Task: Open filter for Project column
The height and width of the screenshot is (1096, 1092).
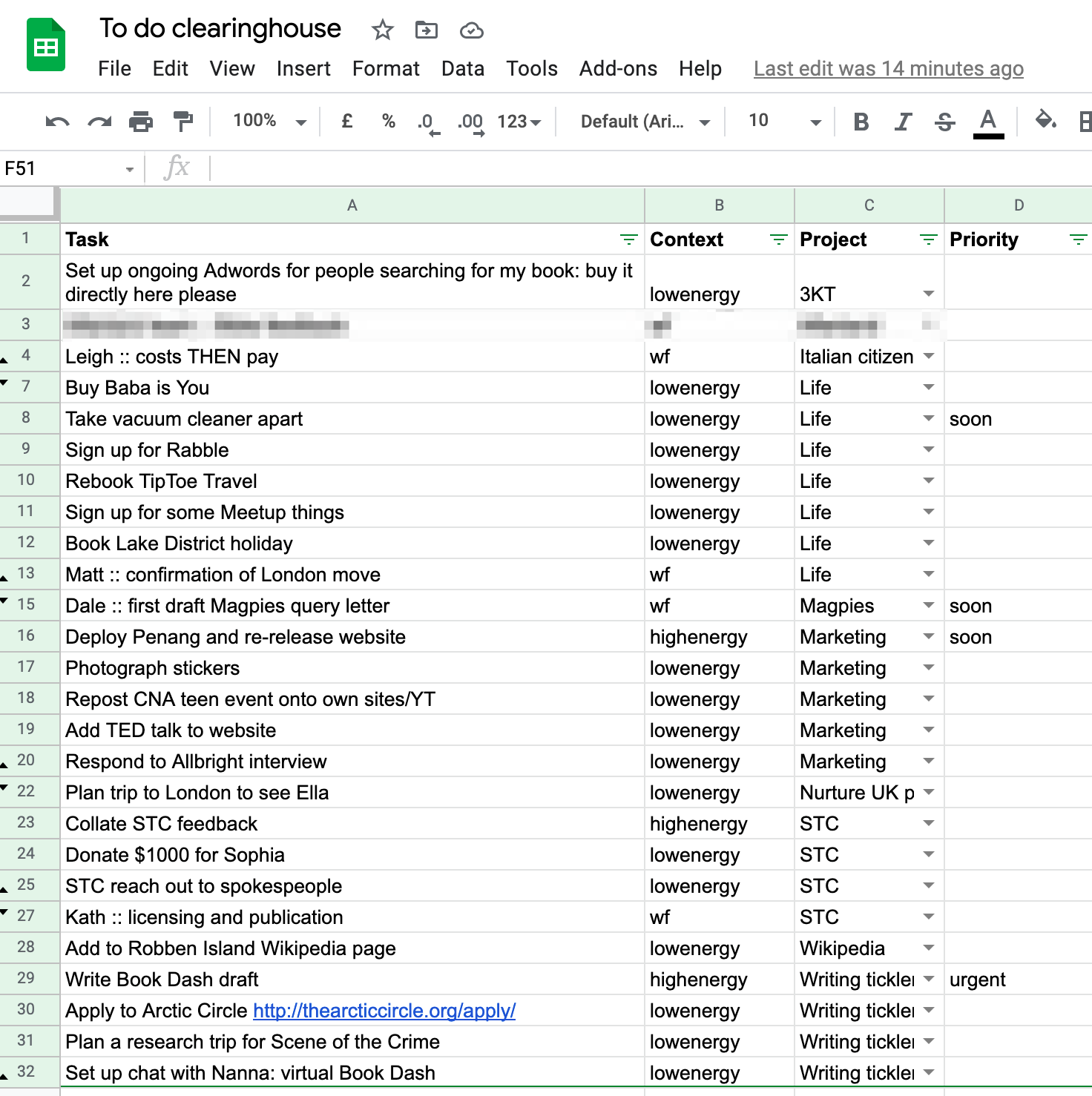Action: [928, 240]
